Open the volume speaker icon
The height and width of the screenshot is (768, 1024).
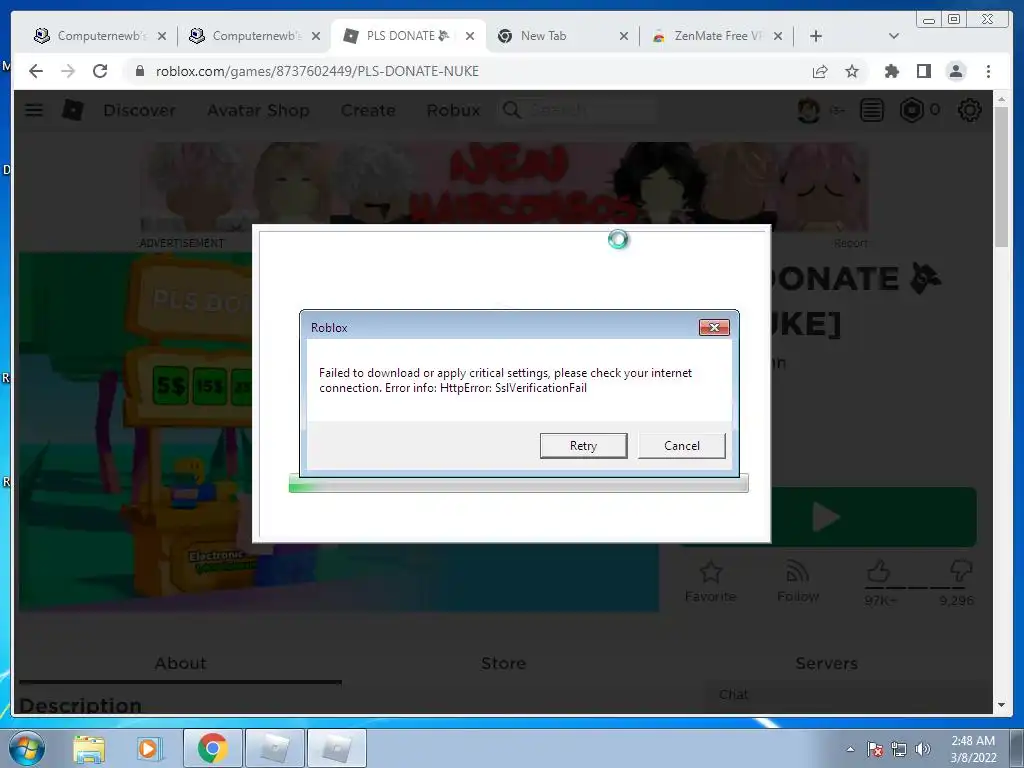coord(923,749)
